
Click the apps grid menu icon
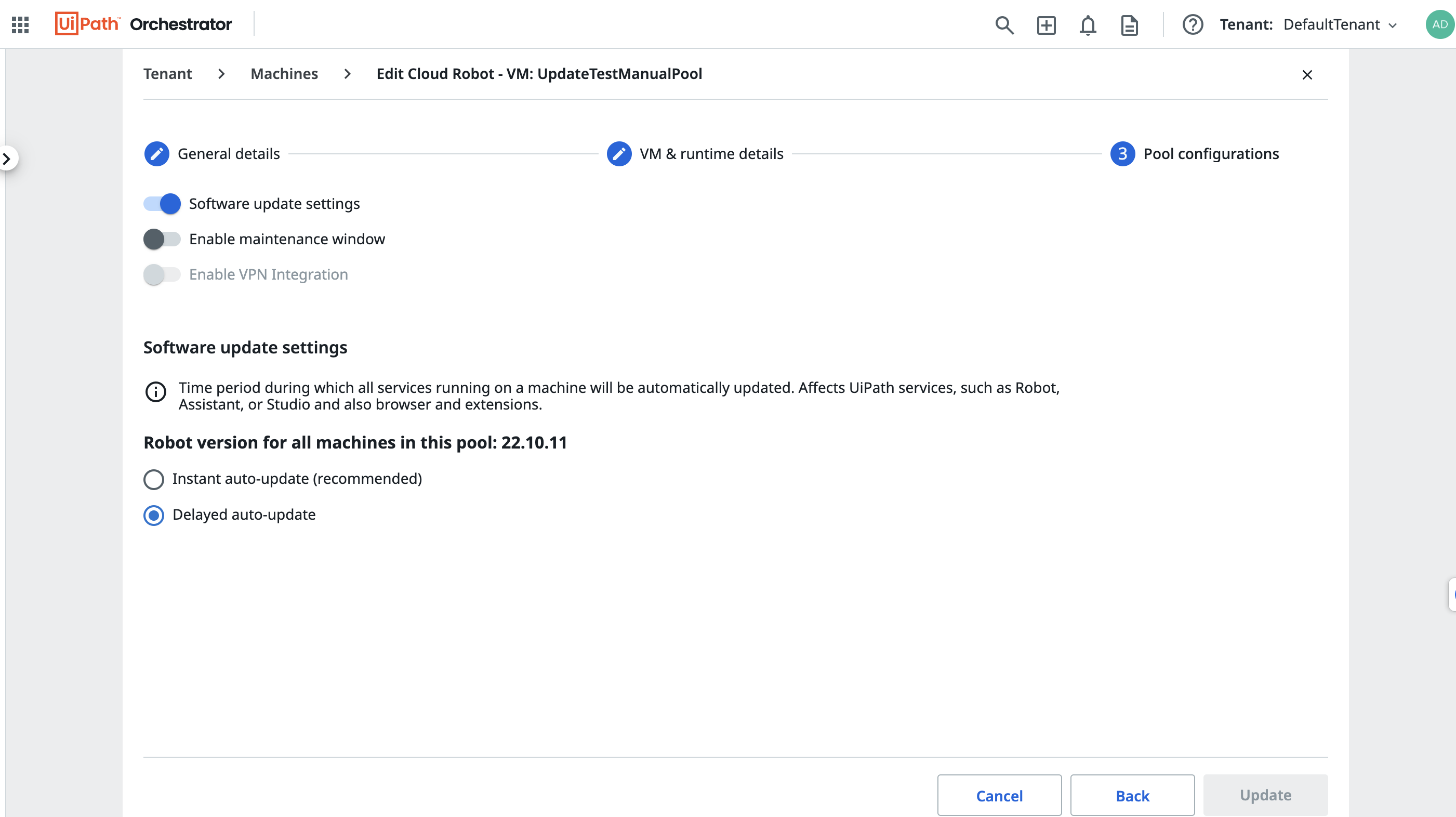20,24
